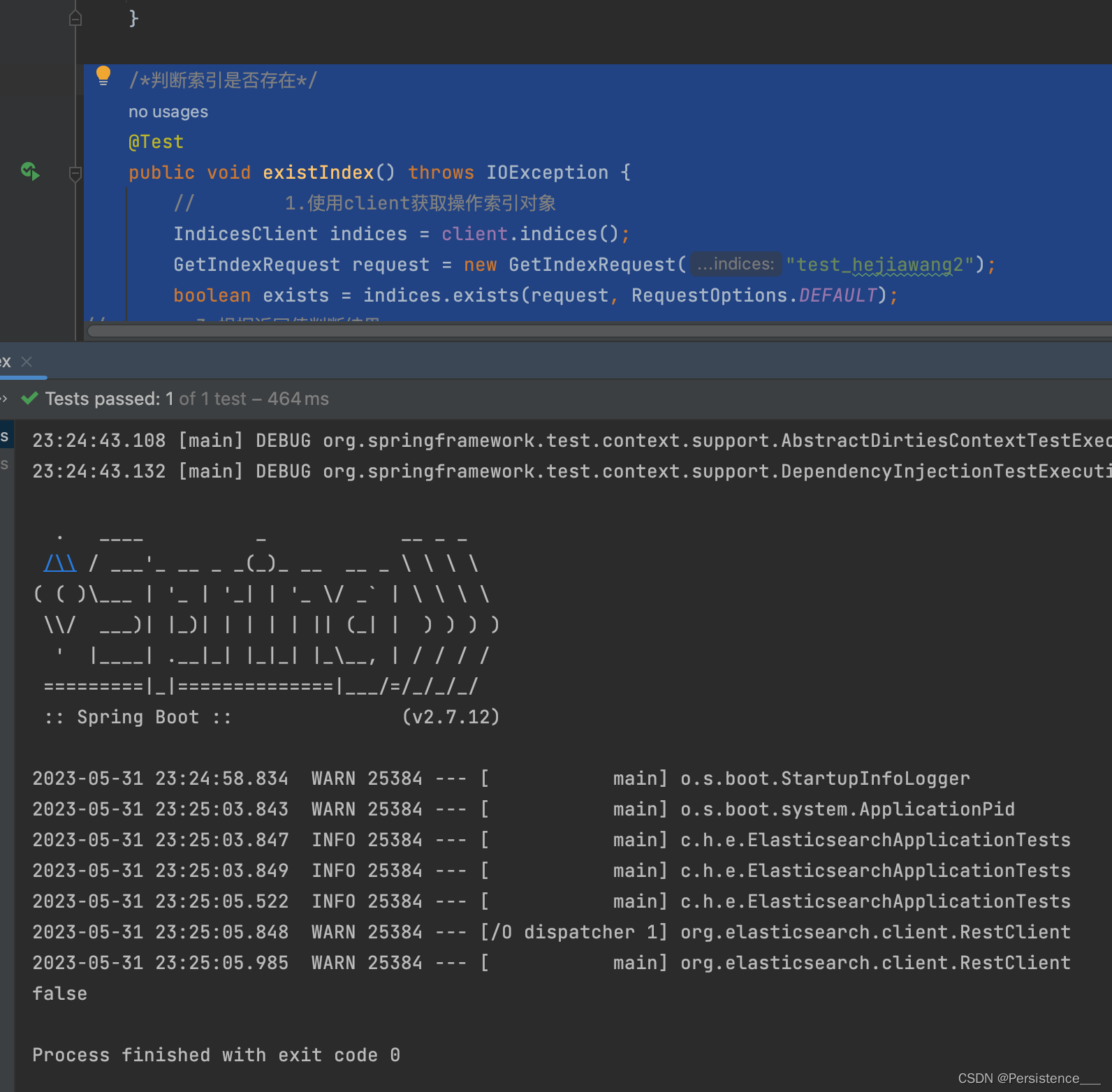
Task: Click the log line timestamped 23:25:05.985
Action: click(551, 963)
